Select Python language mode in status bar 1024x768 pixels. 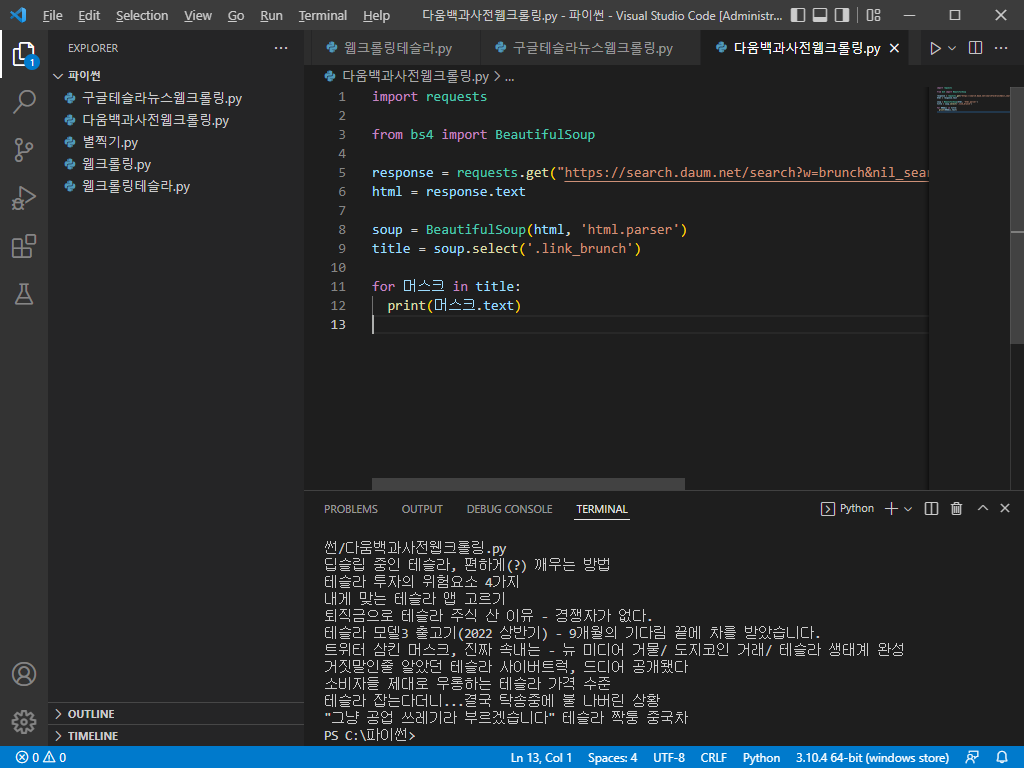pyautogui.click(x=761, y=758)
